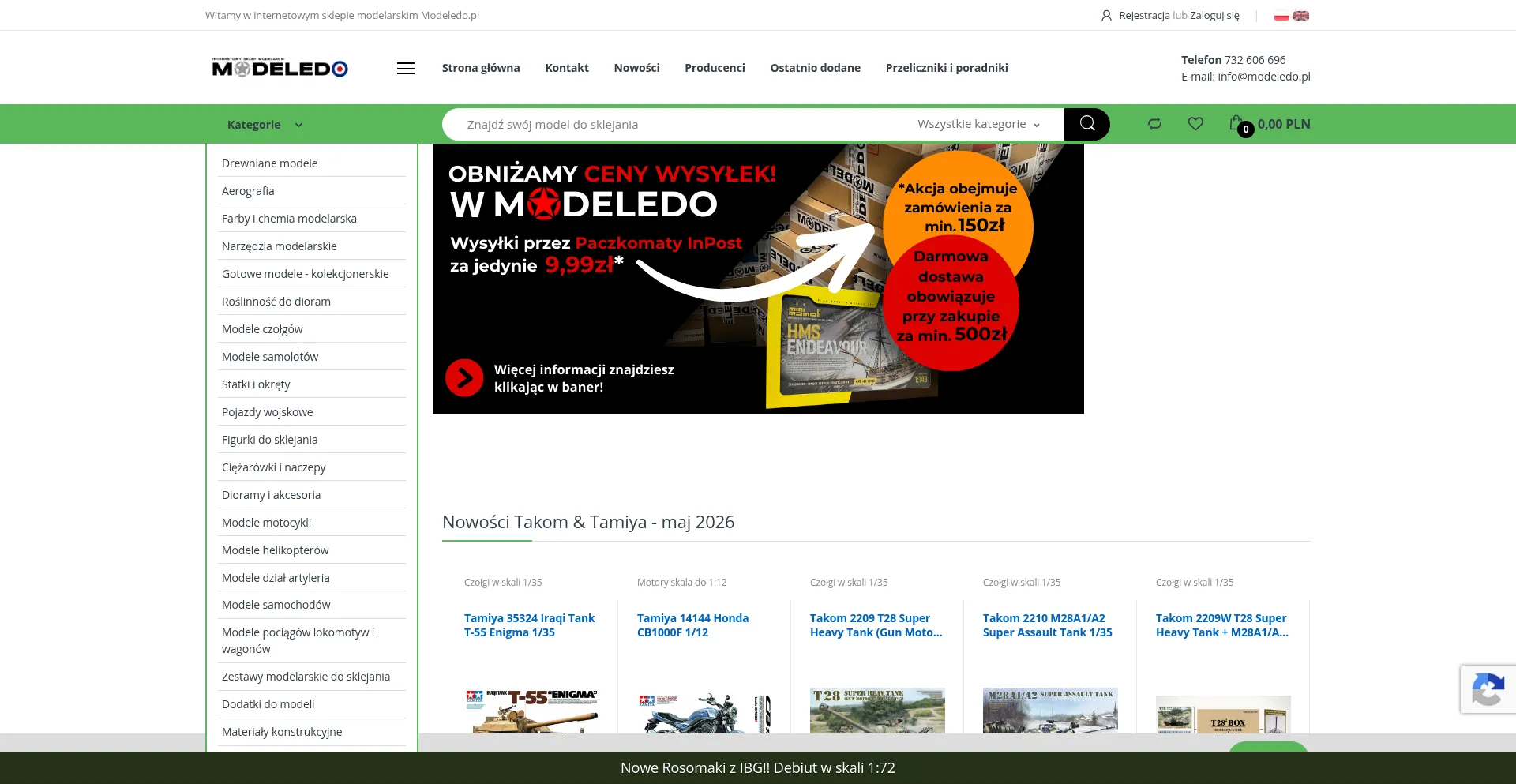Open Modele samolotów category

tap(270, 357)
